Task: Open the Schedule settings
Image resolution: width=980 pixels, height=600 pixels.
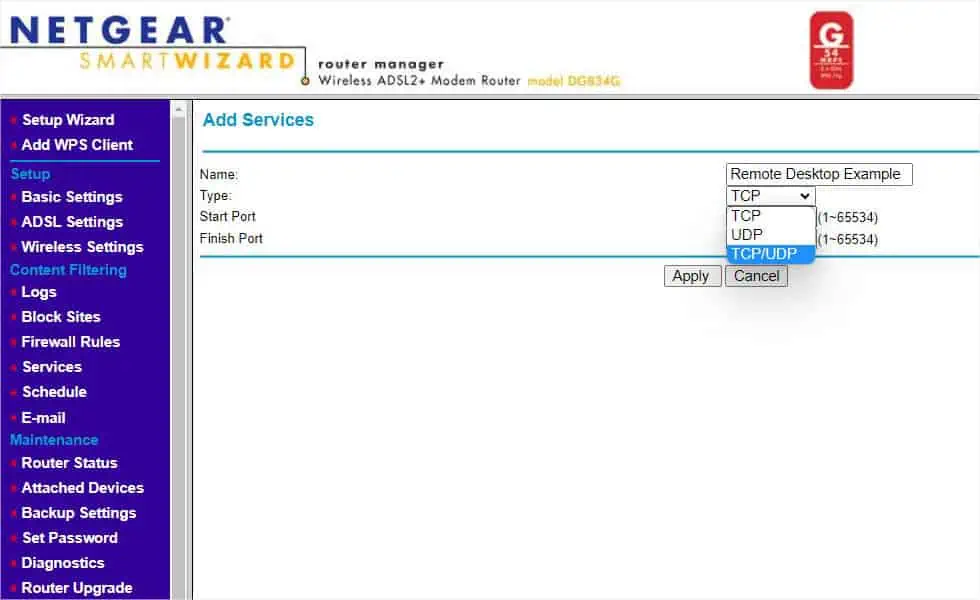Action: tap(54, 392)
